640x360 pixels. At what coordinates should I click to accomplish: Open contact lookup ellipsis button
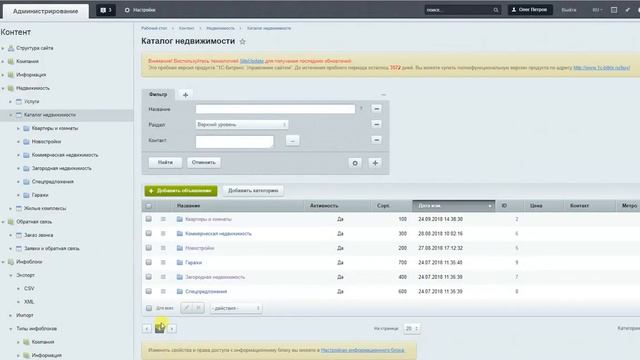point(292,141)
